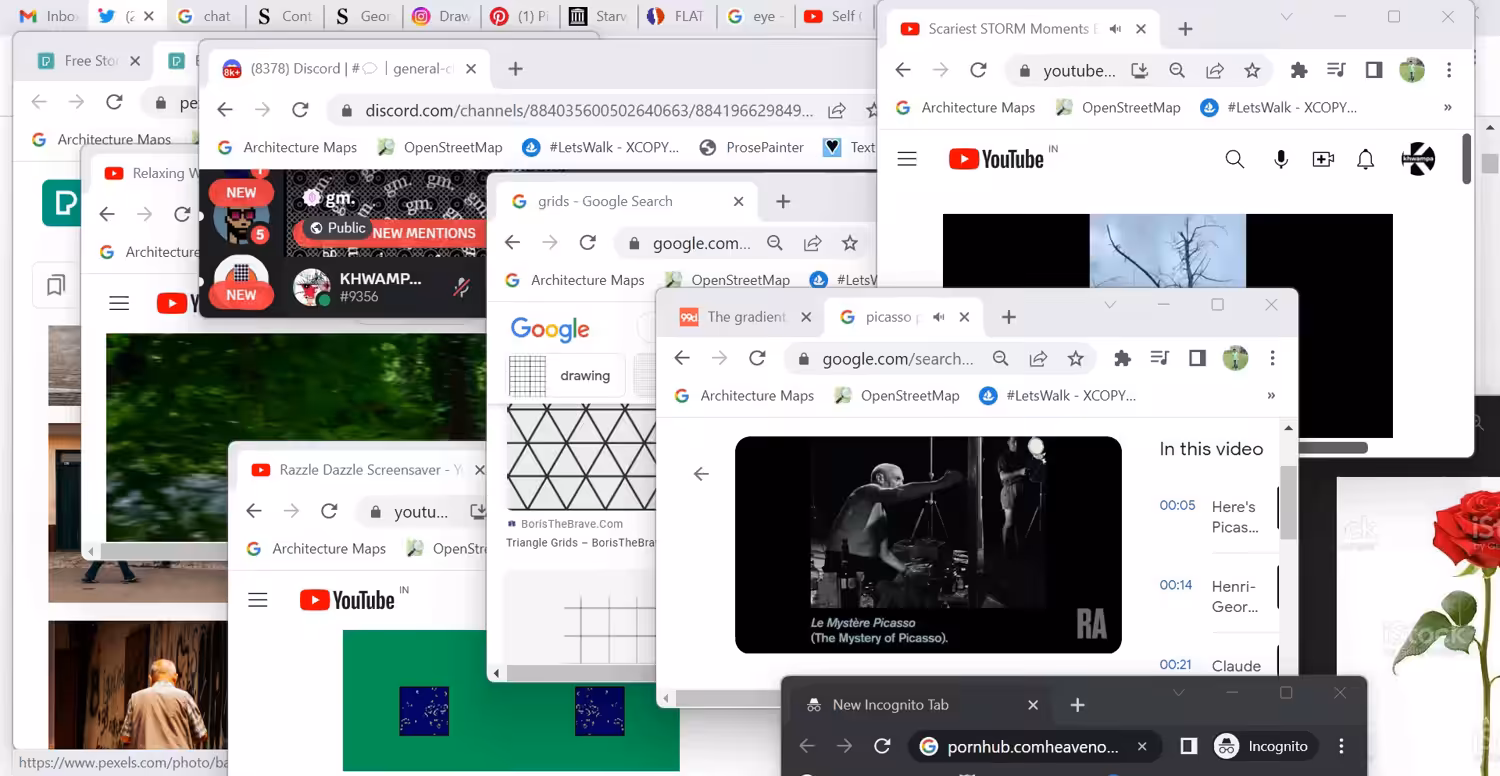Click the picasso window vertical scrollbar

click(1289, 505)
